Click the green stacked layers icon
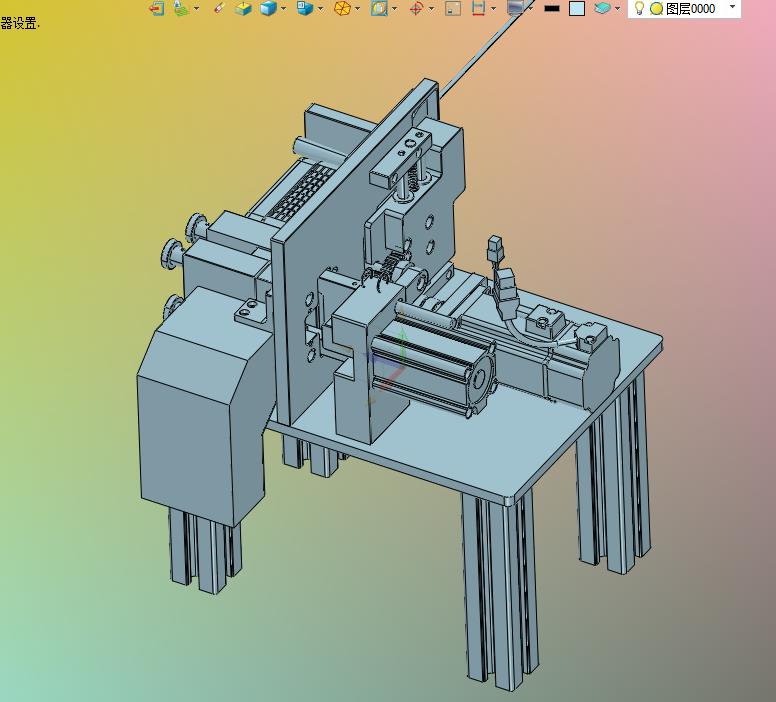 tap(182, 8)
